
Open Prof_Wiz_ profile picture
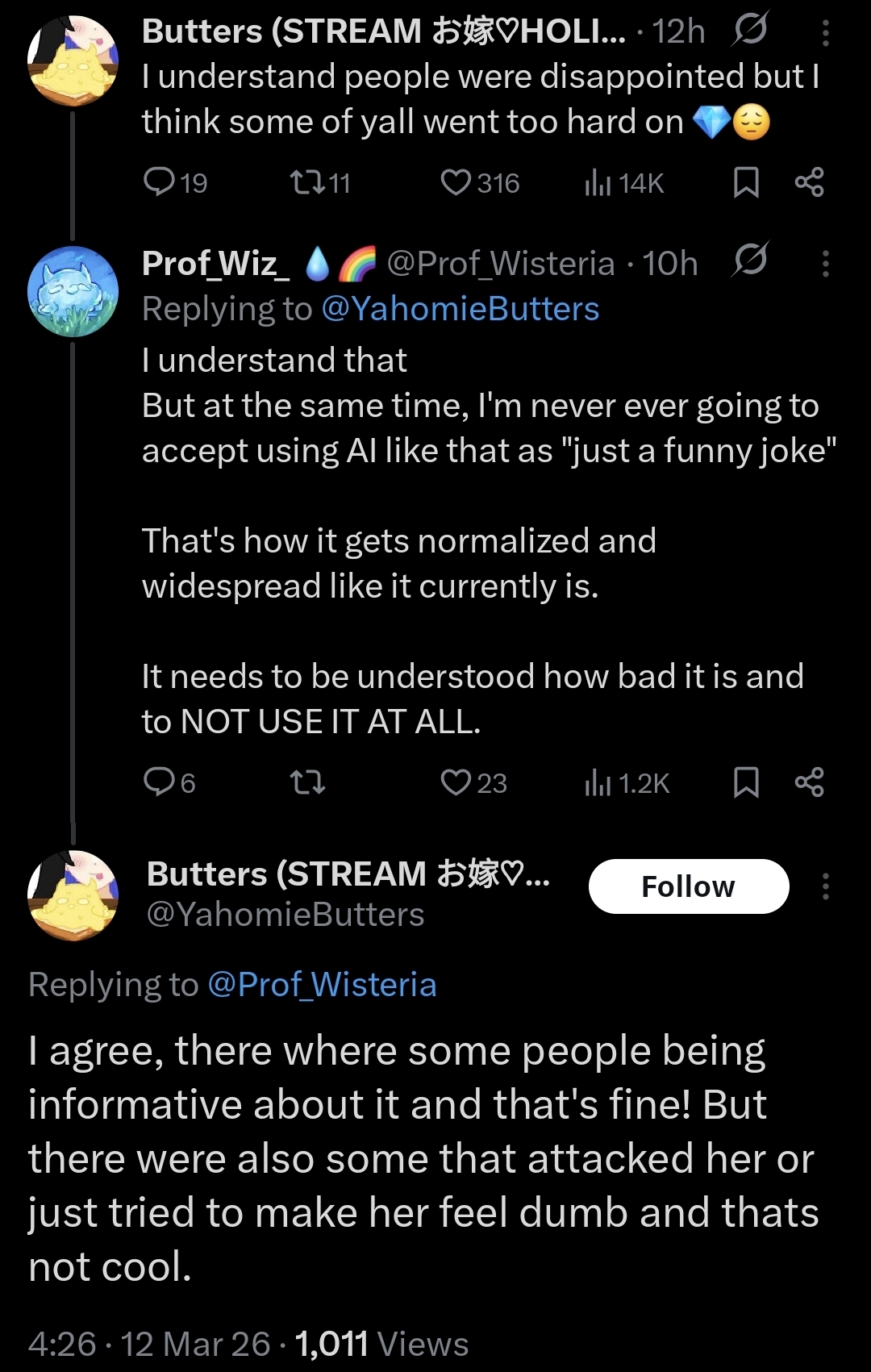coord(73,291)
